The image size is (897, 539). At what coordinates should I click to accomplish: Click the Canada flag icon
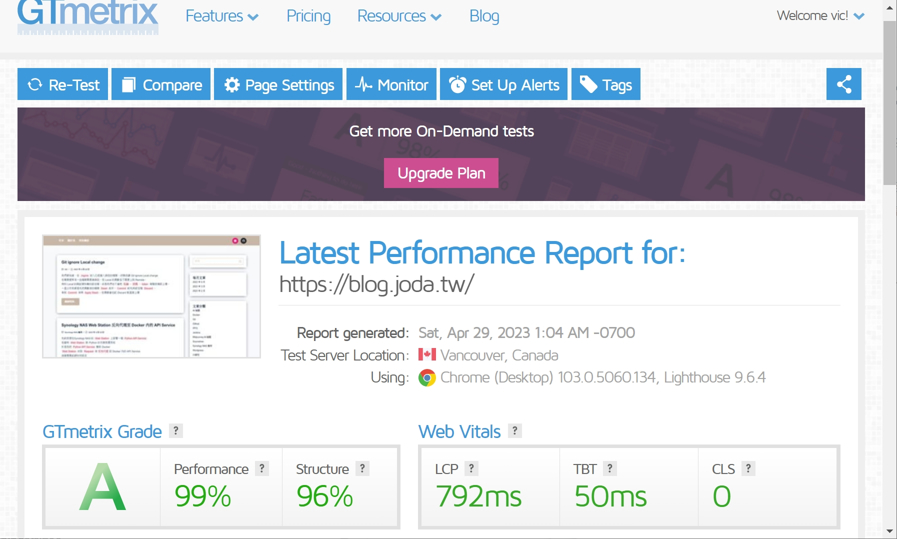coord(427,355)
